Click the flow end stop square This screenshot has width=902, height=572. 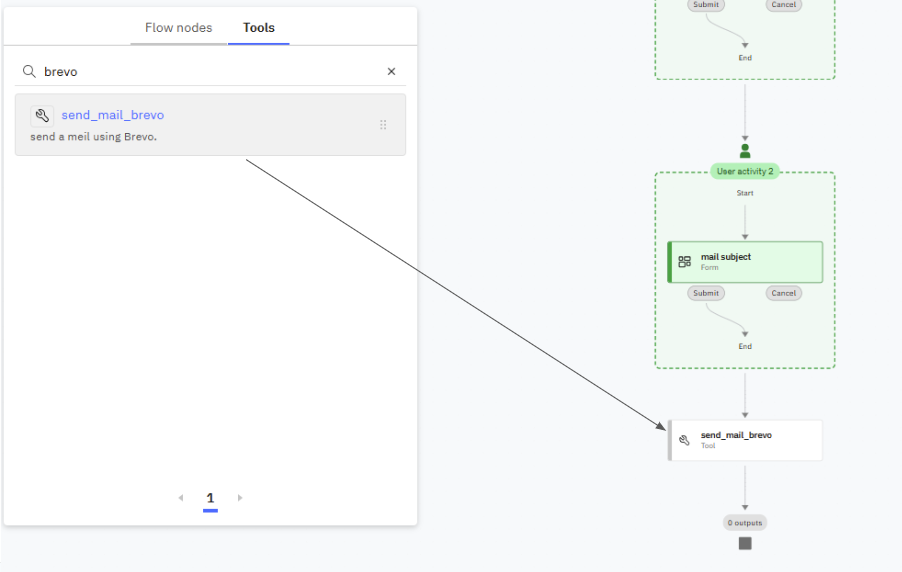coord(745,543)
